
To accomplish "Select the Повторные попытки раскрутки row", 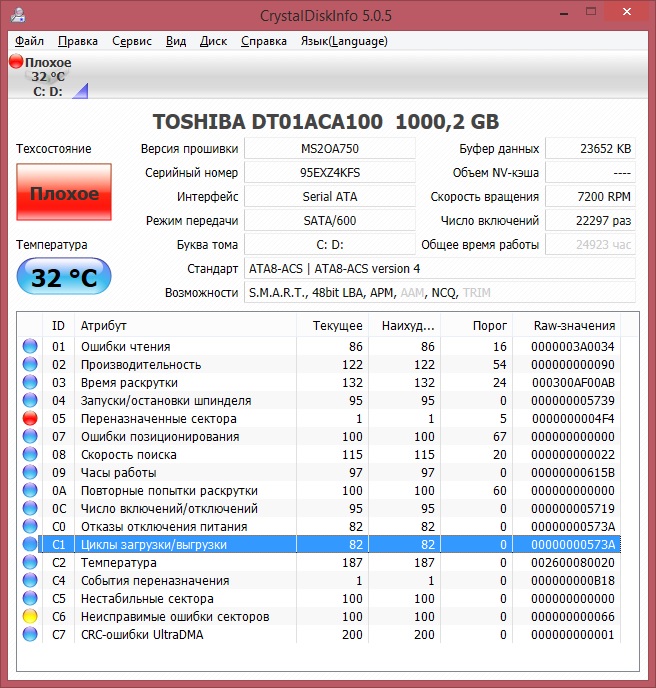I will point(319,490).
